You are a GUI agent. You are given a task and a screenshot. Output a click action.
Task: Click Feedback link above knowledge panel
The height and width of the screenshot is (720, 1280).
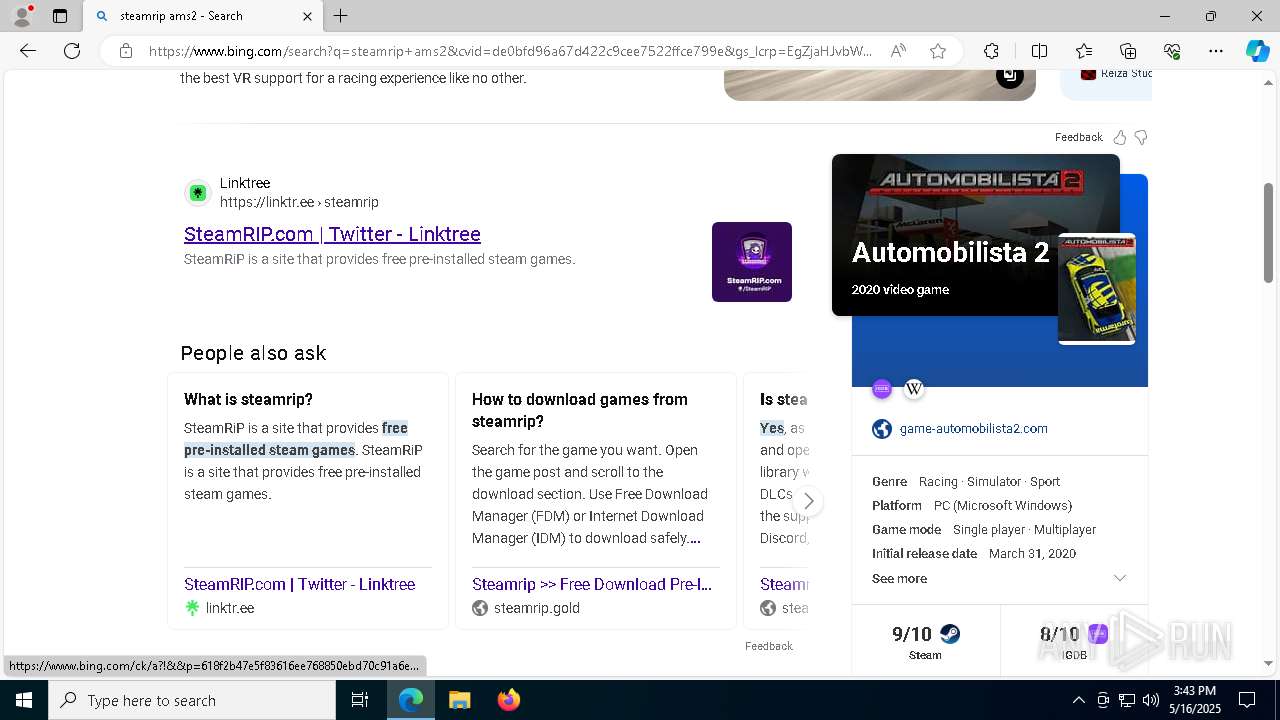[x=1078, y=137]
